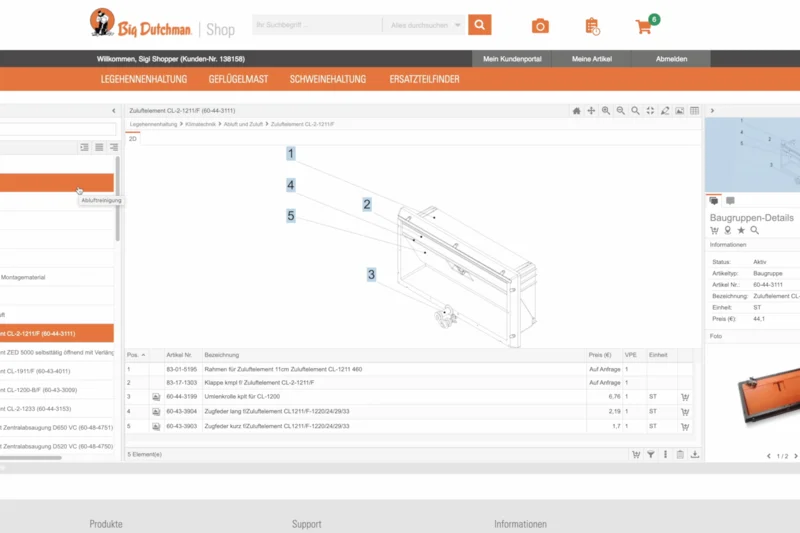800x533 pixels.
Task: Open the 'Alles durchsuchen' search scope dropdown
Action: point(425,25)
